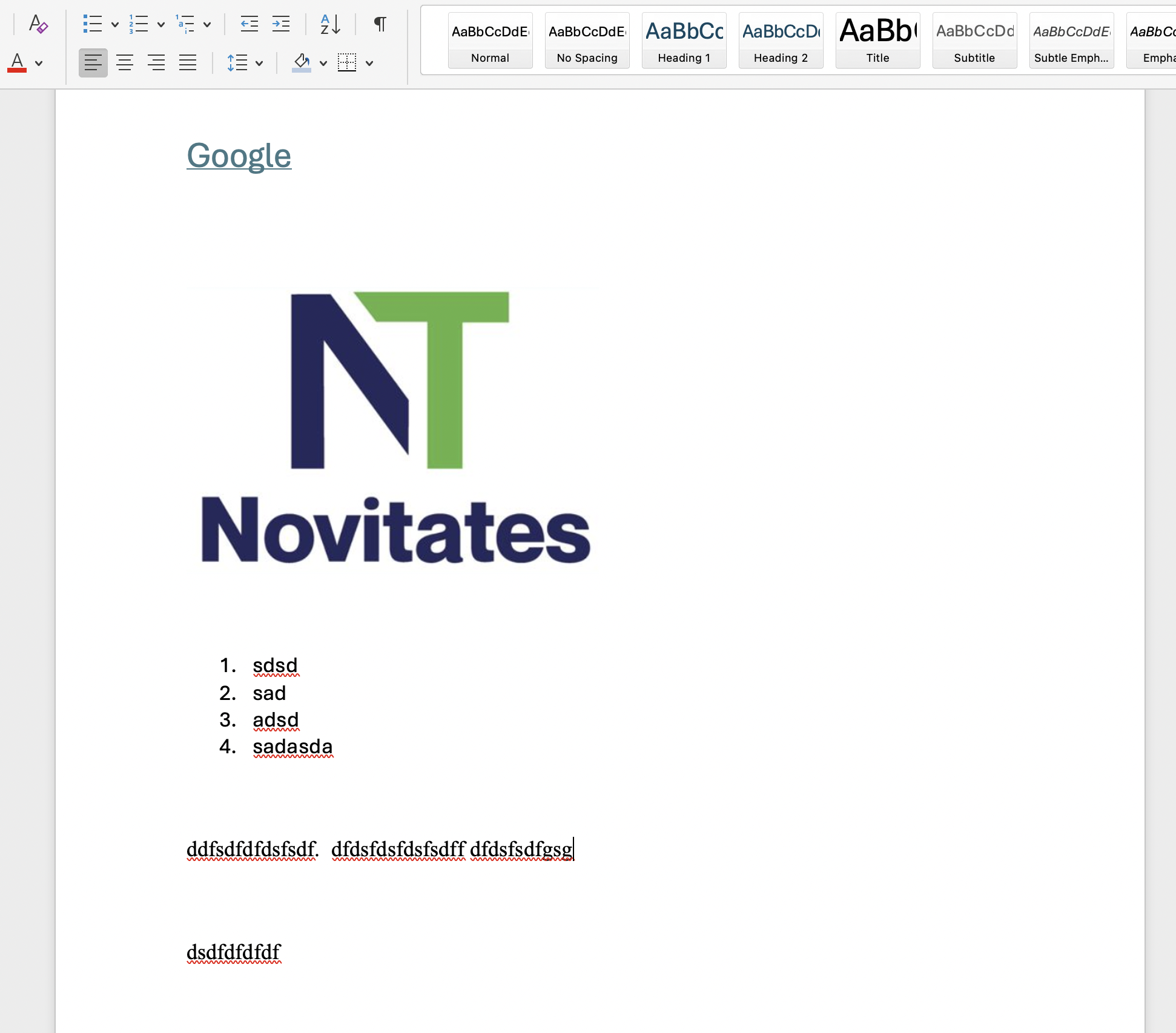Image resolution: width=1176 pixels, height=1033 pixels.
Task: Click the Bullets list icon
Action: (x=92, y=24)
